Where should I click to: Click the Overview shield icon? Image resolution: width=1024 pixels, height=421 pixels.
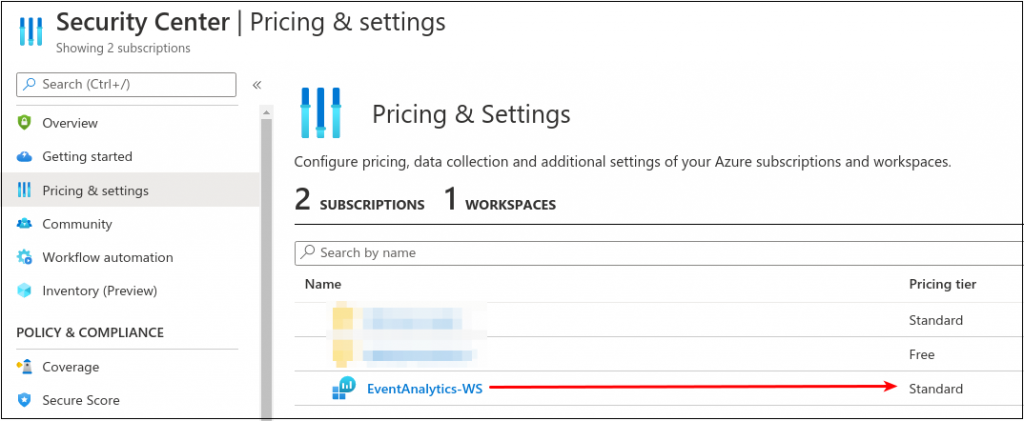coord(25,123)
